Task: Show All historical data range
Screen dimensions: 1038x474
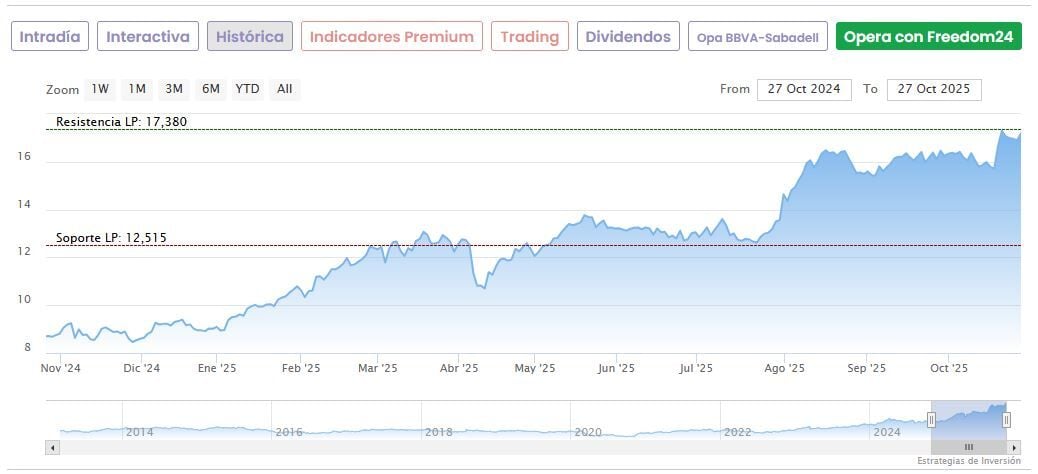Action: [x=285, y=89]
